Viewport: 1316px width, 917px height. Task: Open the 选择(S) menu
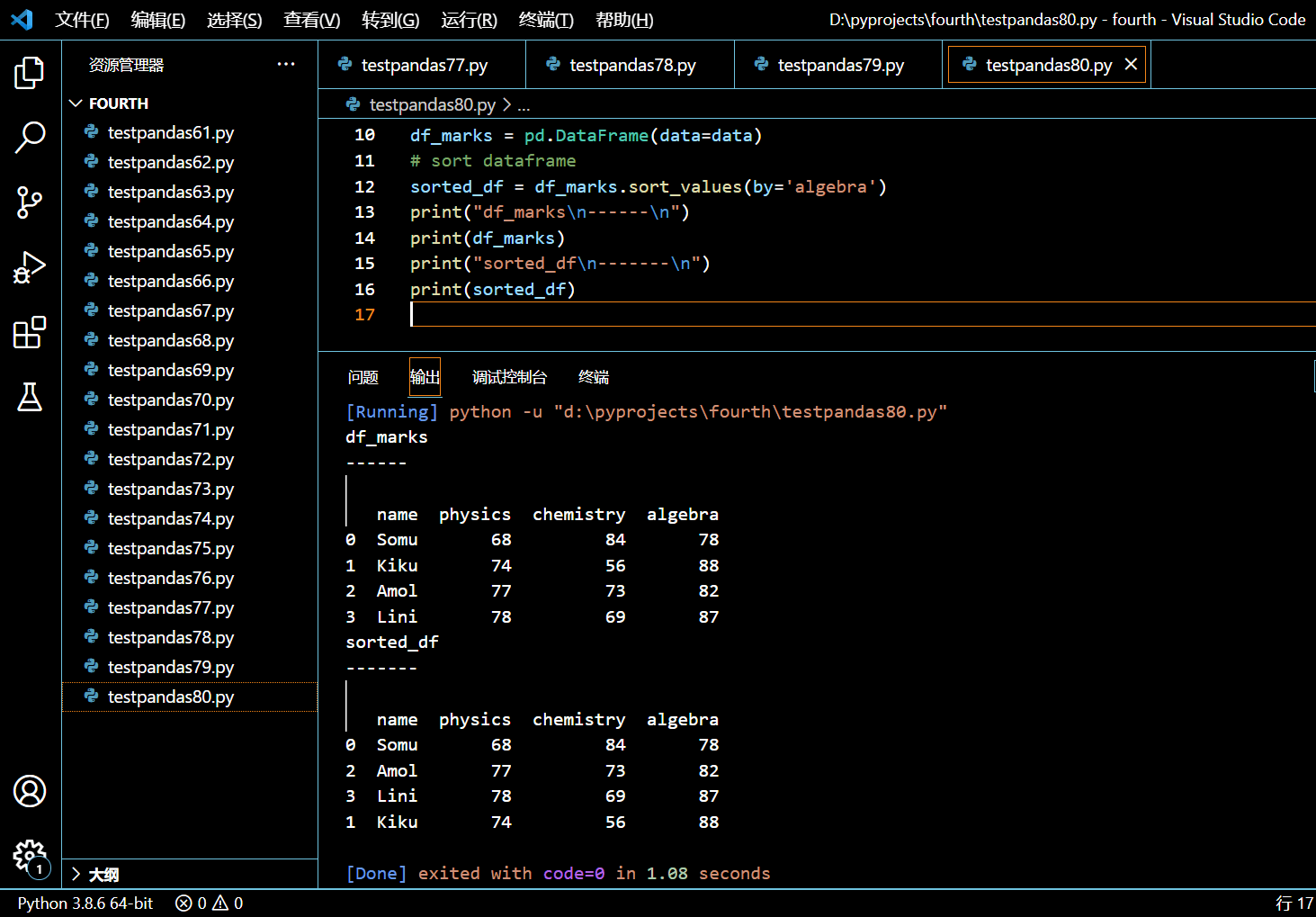tap(235, 20)
